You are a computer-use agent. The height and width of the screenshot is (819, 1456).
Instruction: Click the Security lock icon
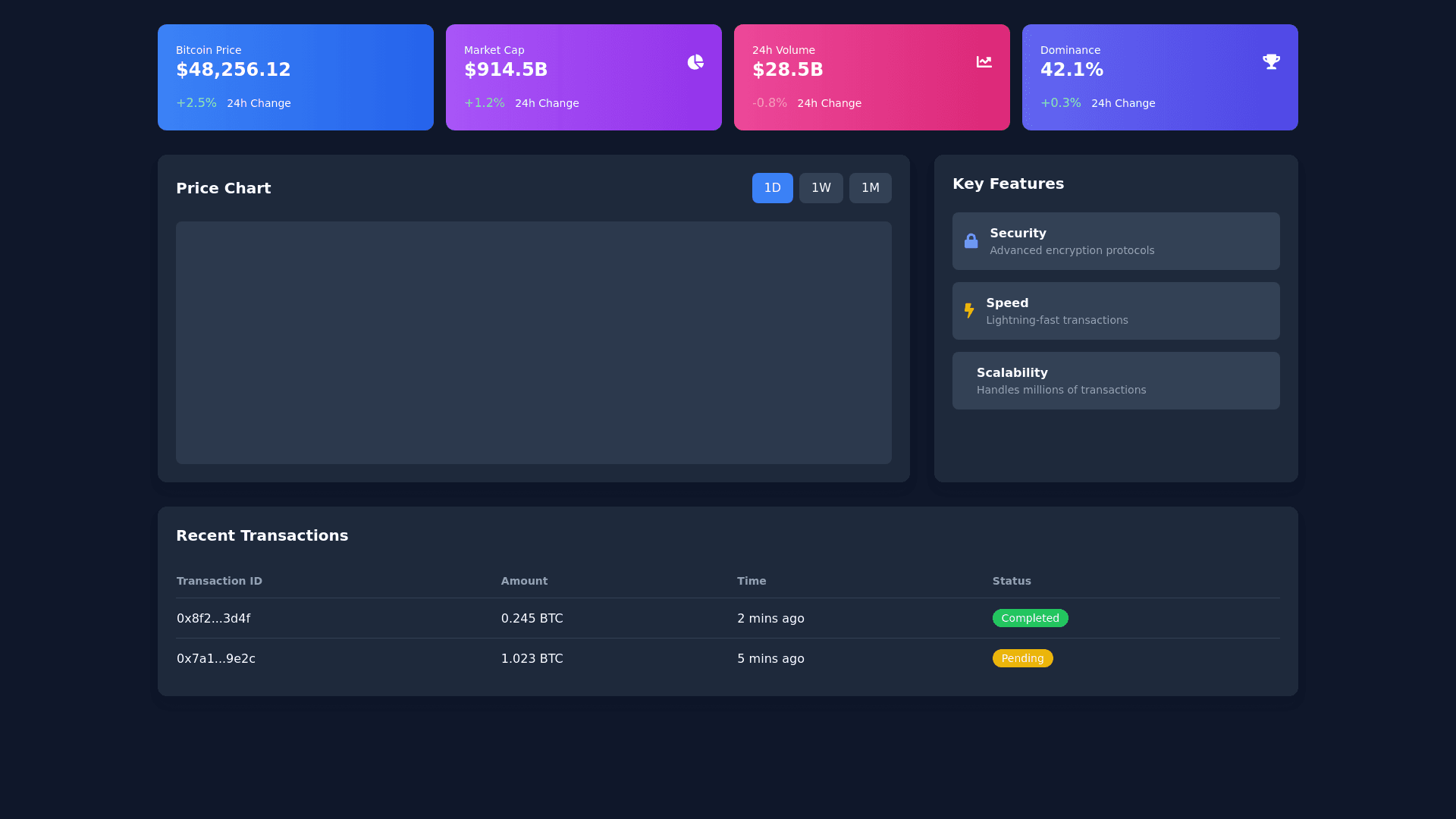(971, 241)
